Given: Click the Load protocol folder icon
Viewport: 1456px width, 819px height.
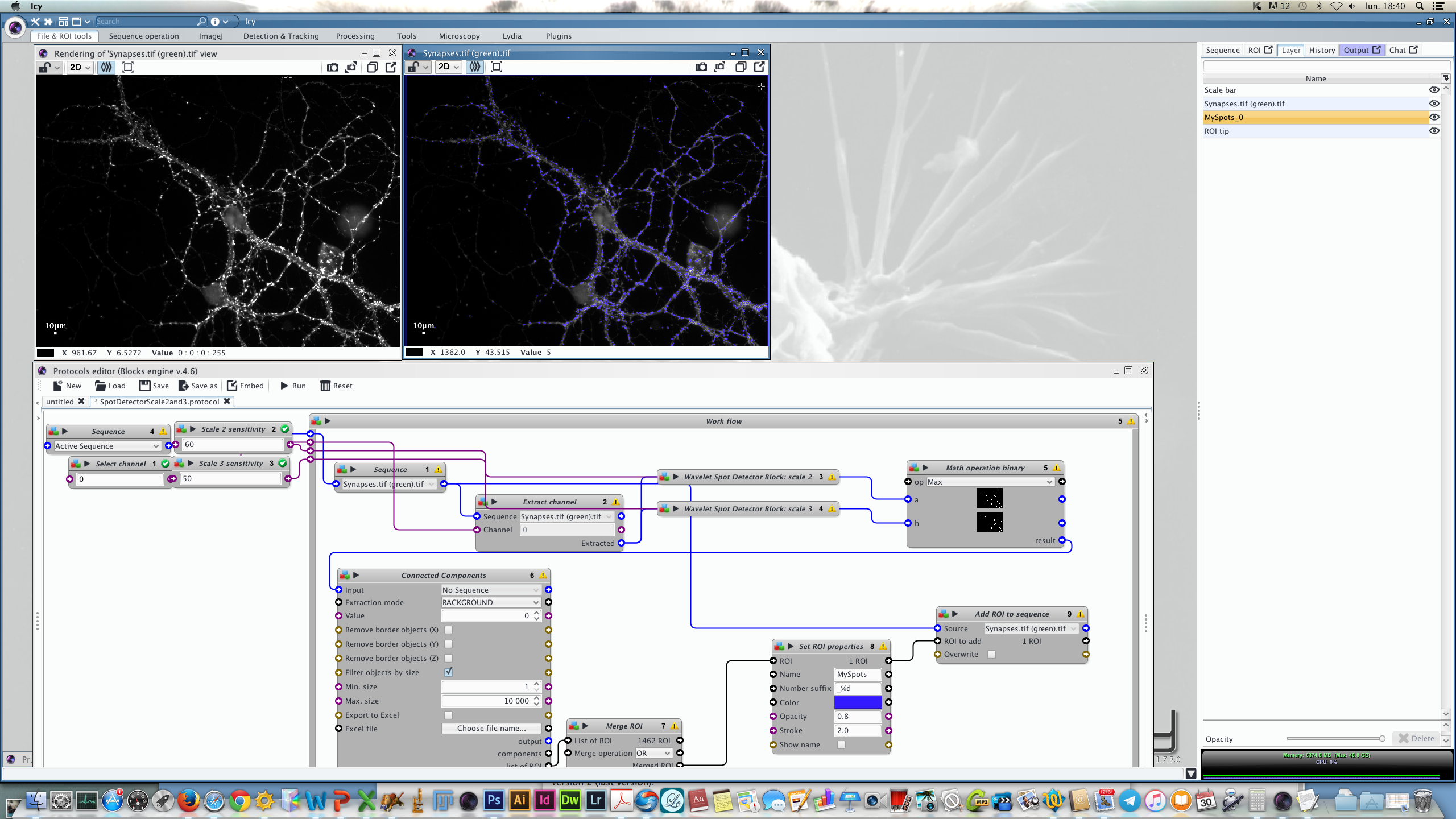Looking at the screenshot, I should coord(101,386).
